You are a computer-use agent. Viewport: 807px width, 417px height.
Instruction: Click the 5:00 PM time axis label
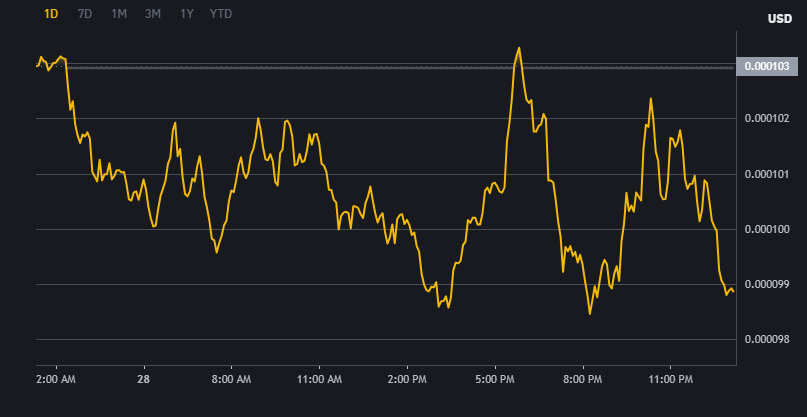[x=496, y=380]
